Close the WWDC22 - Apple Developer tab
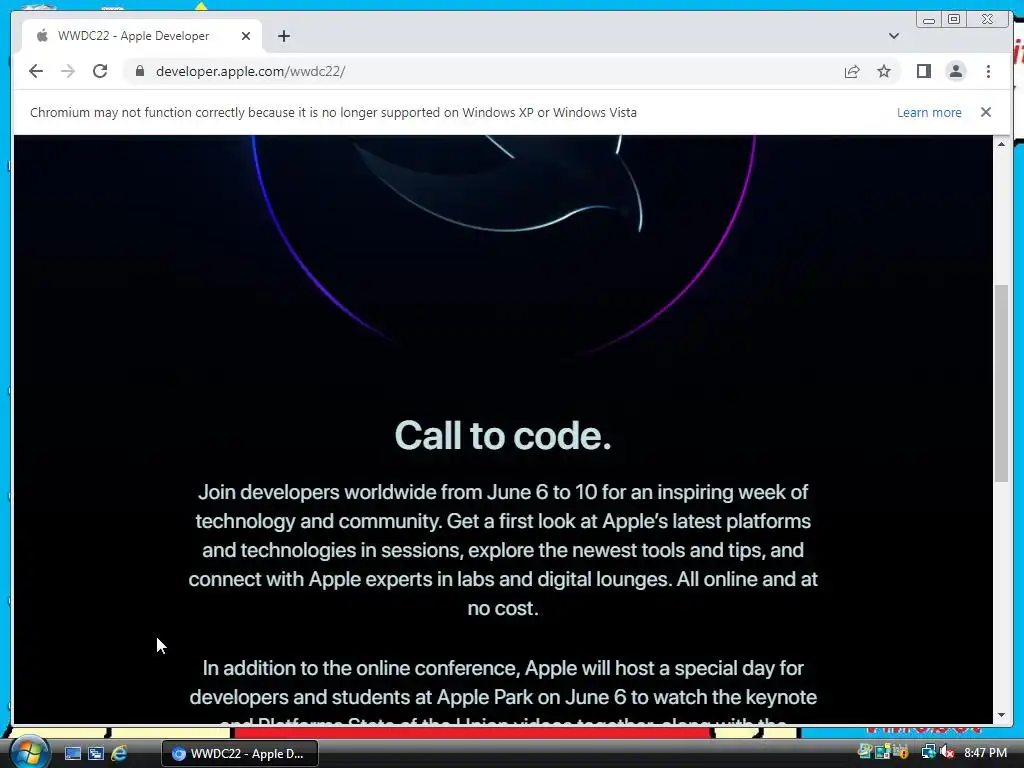 coord(246,36)
